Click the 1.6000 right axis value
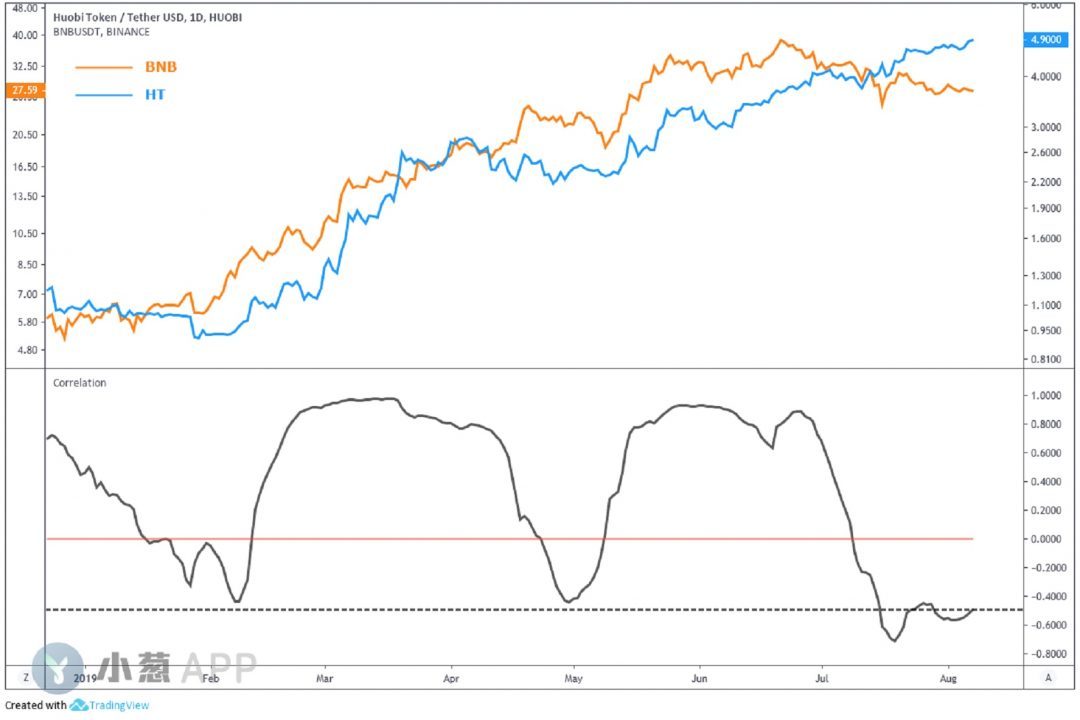Screen dimensions: 1080x720 click(x=1046, y=239)
